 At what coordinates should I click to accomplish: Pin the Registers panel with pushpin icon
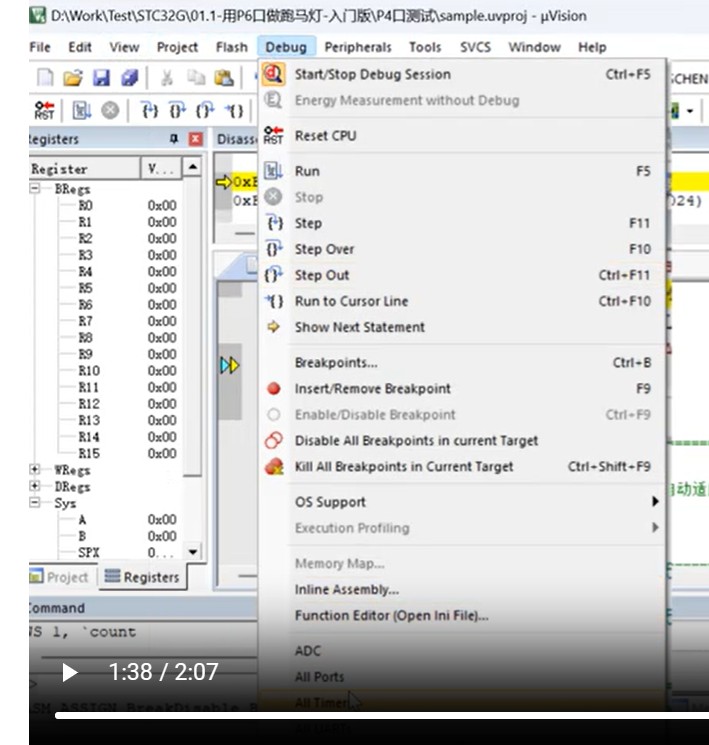pos(174,139)
